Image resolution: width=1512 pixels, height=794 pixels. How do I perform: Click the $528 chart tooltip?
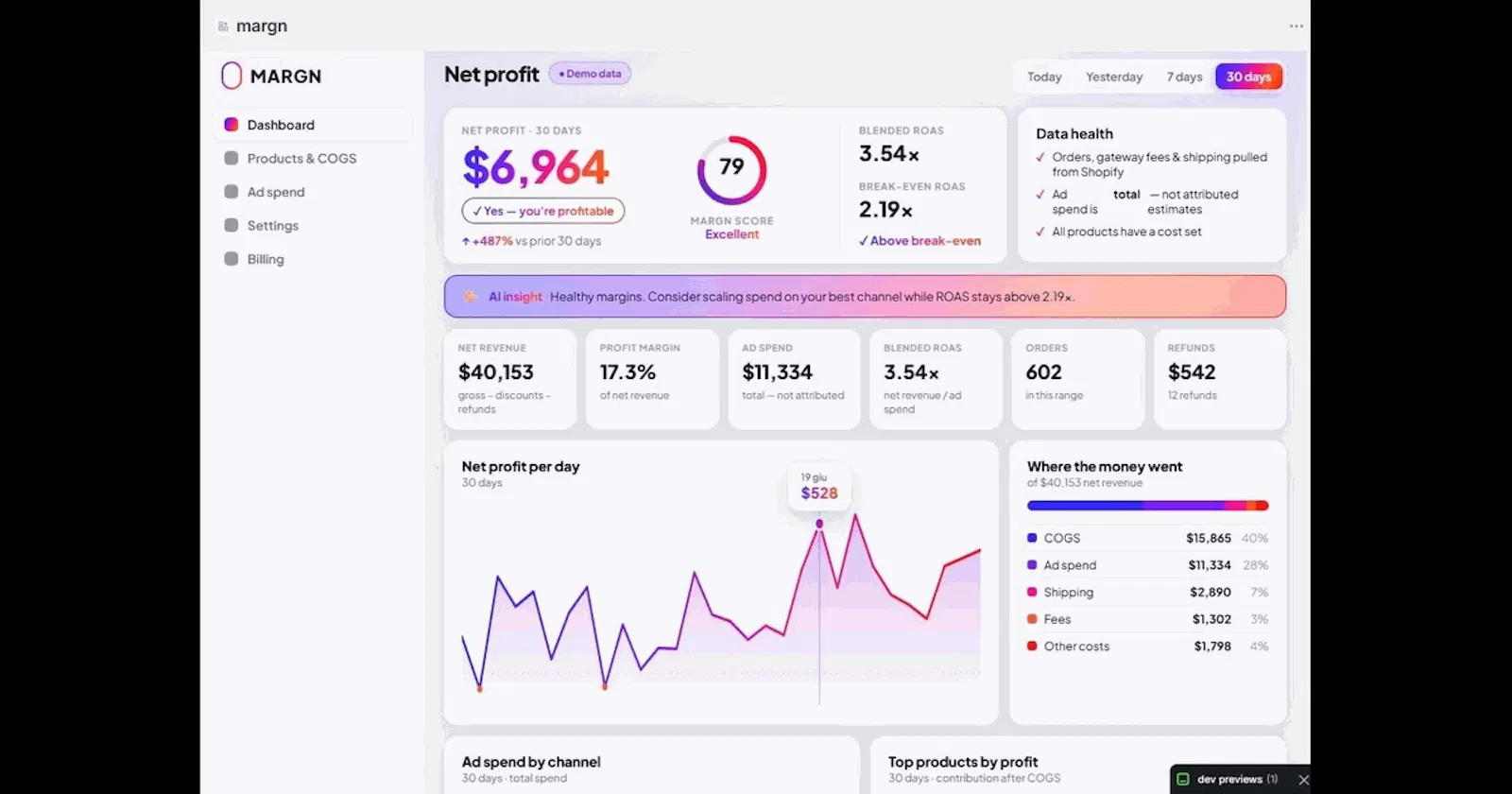819,487
